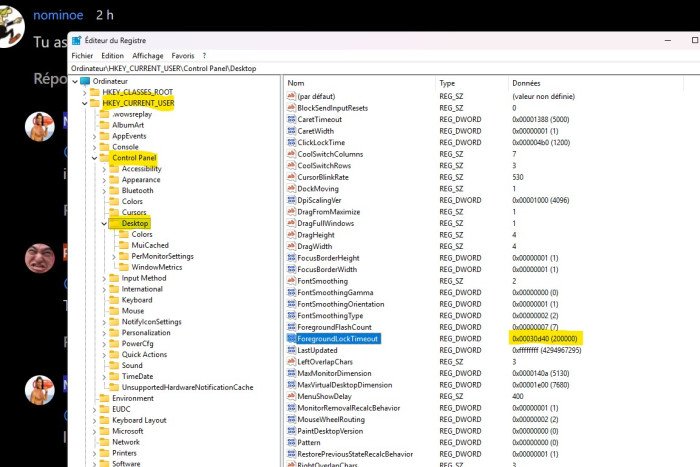Open the Favoris menu
The image size is (700, 467).
tap(182, 56)
